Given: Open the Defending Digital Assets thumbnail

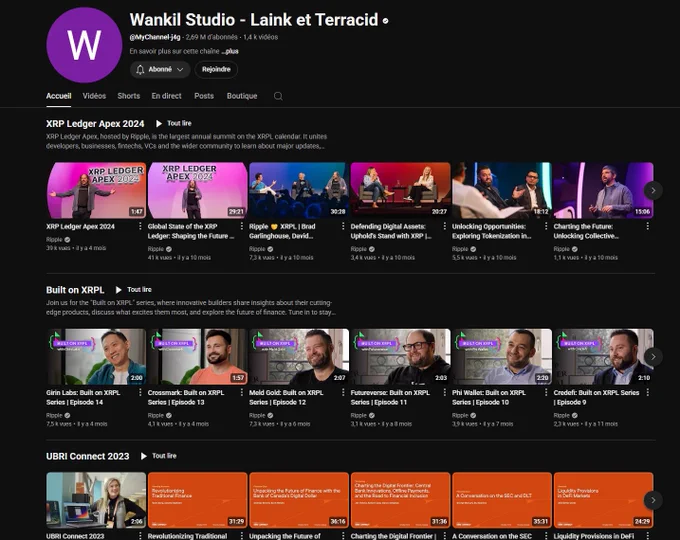Looking at the screenshot, I should [400, 190].
